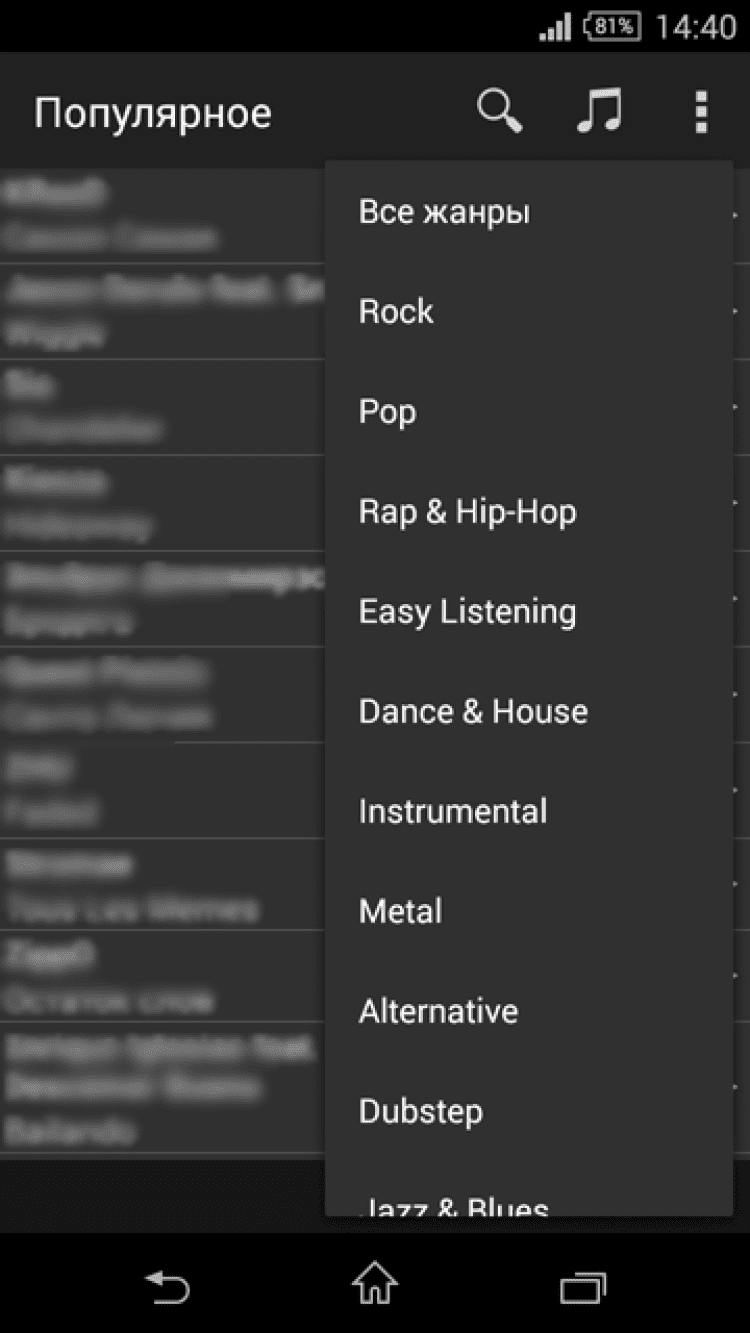The image size is (750, 1333).
Task: Pick the Alternative genre
Action: [x=439, y=1011]
